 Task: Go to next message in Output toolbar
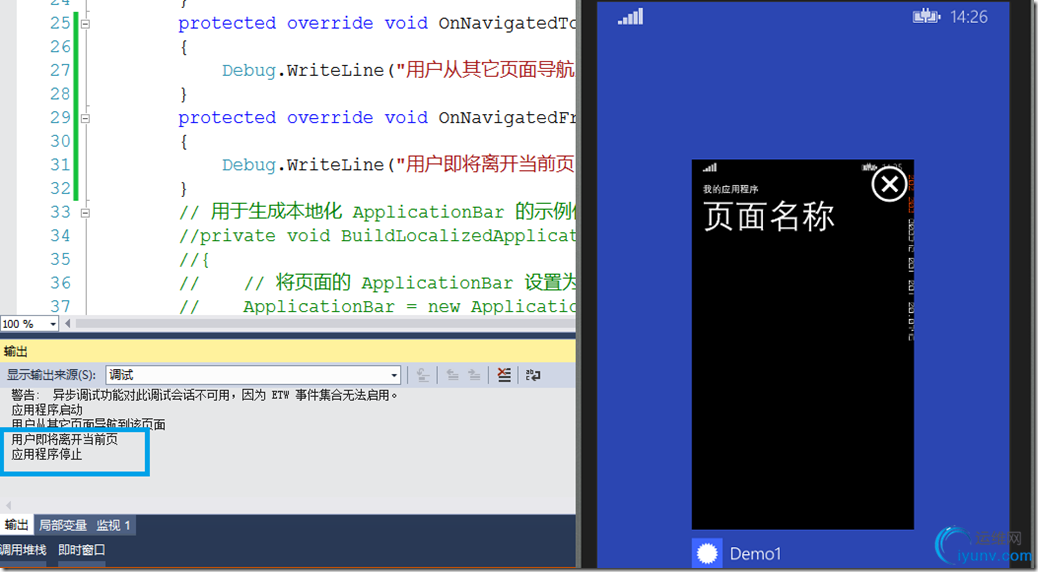click(x=474, y=375)
